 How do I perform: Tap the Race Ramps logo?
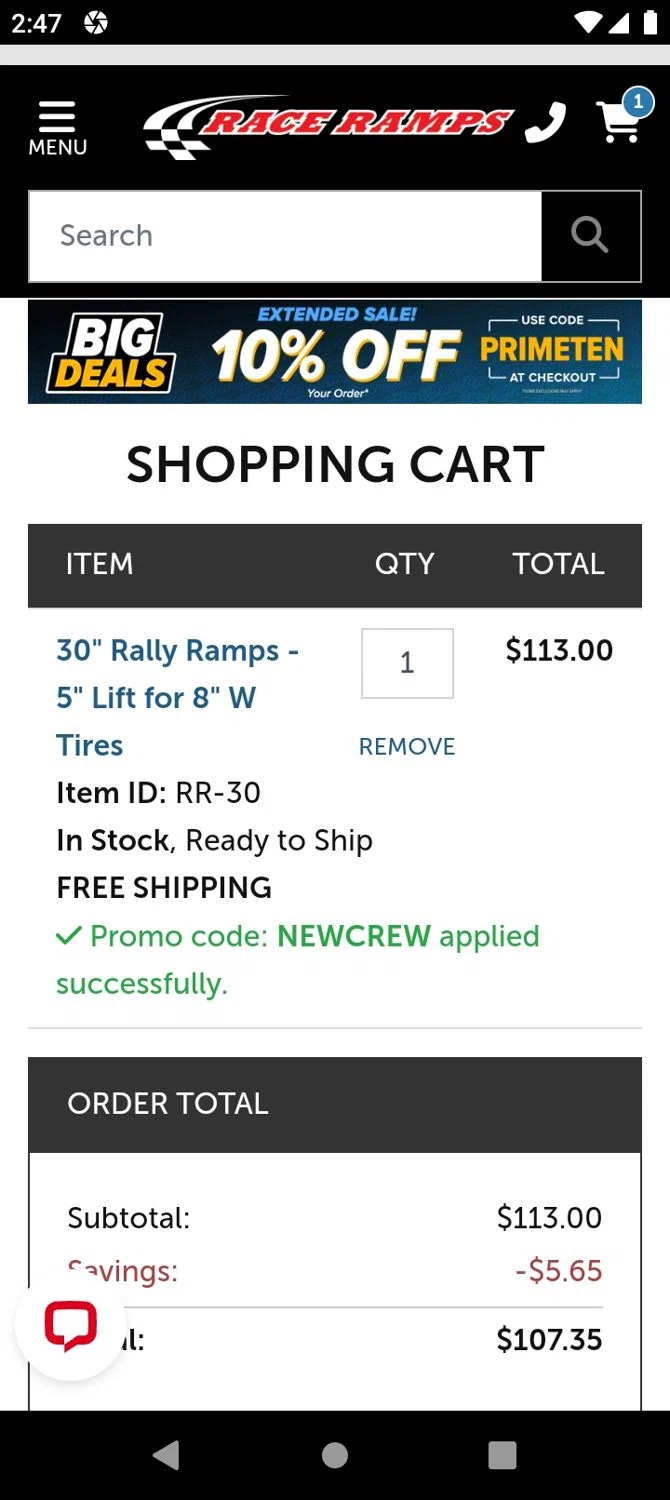click(x=328, y=125)
